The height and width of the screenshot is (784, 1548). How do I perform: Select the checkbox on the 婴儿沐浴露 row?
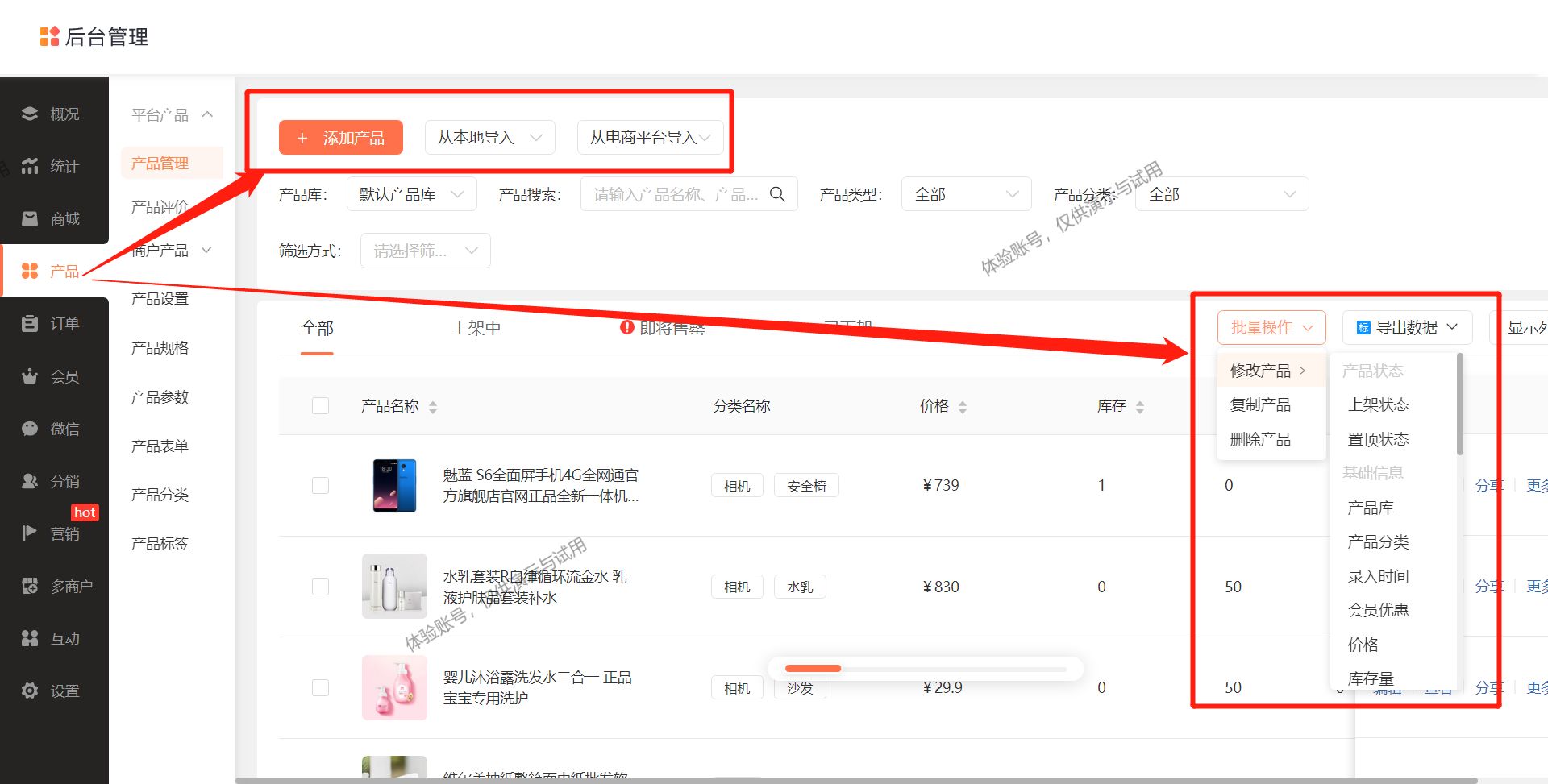320,687
